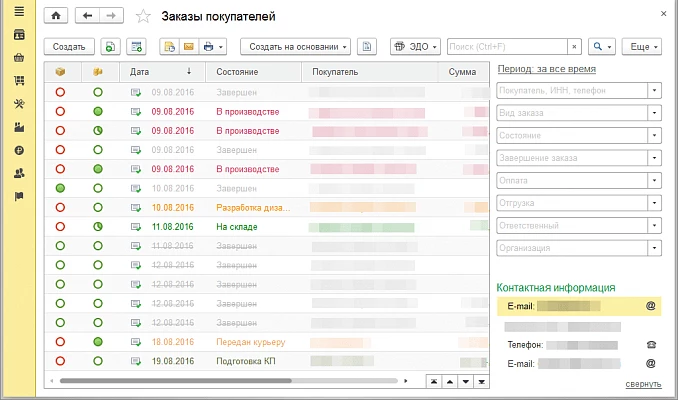Open the production factory section in sidebar
The height and width of the screenshot is (400, 678).
[x=19, y=127]
